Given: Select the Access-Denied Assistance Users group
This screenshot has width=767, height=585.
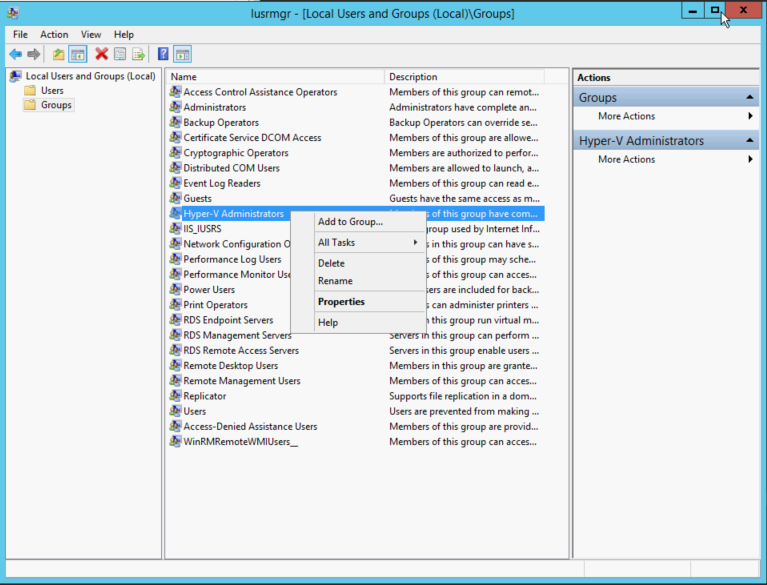Looking at the screenshot, I should tap(250, 426).
